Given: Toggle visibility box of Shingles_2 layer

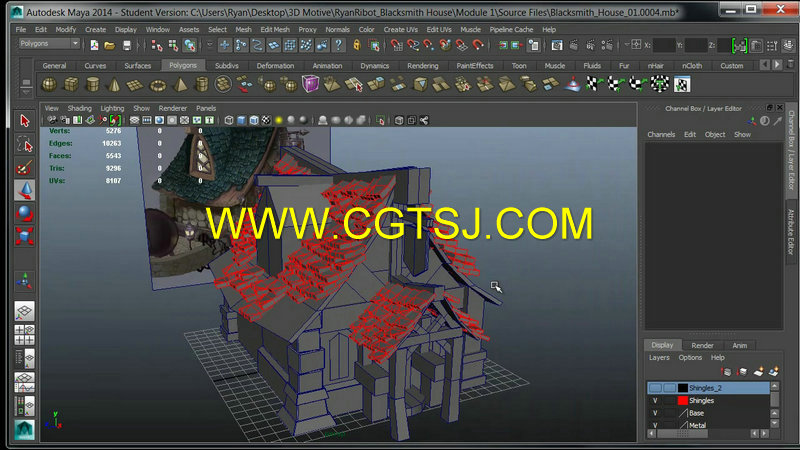Looking at the screenshot, I should click(x=655, y=388).
